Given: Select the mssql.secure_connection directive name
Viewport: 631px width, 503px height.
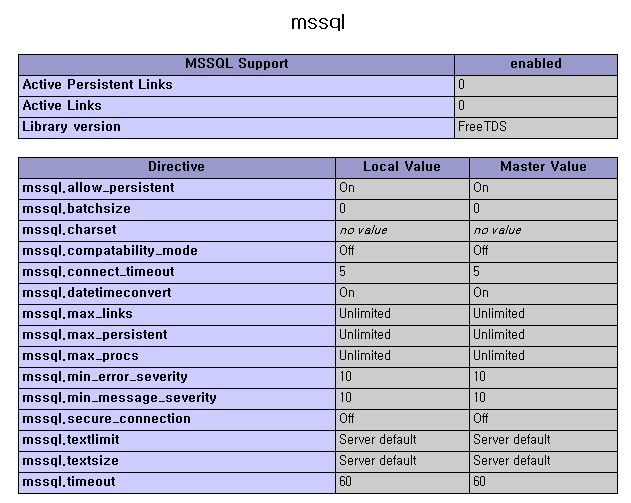Looking at the screenshot, I should (106, 419).
